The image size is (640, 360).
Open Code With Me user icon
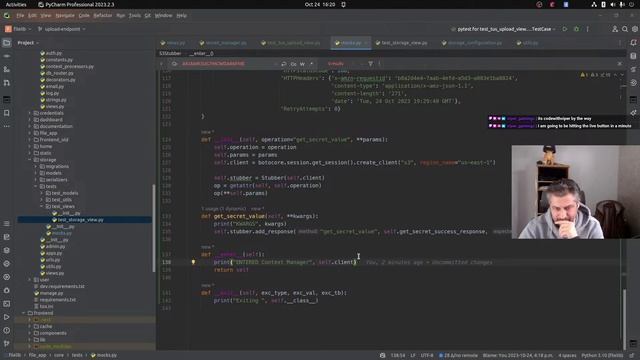pos(615,29)
